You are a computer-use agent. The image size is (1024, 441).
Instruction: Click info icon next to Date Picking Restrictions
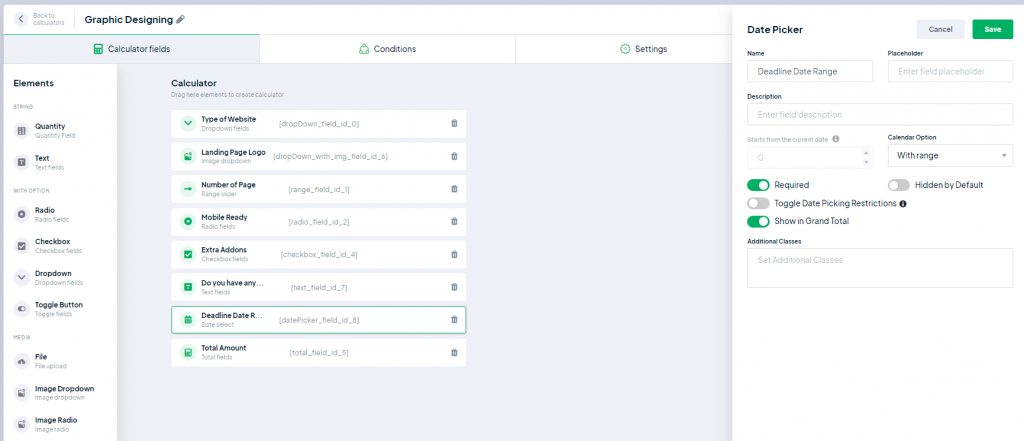point(903,204)
